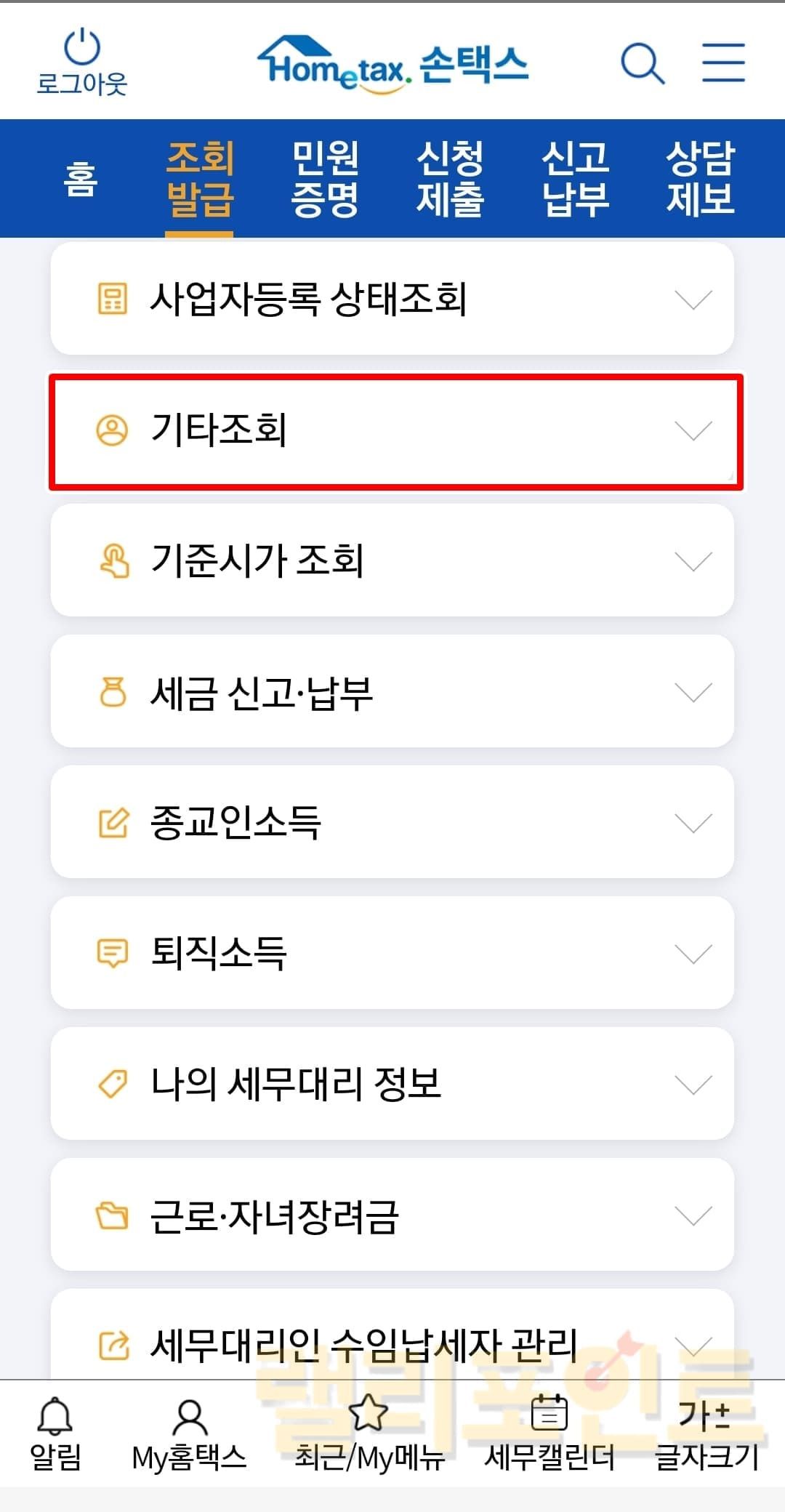
Task: Open My홈택스 profile icon
Action: coord(189,1417)
